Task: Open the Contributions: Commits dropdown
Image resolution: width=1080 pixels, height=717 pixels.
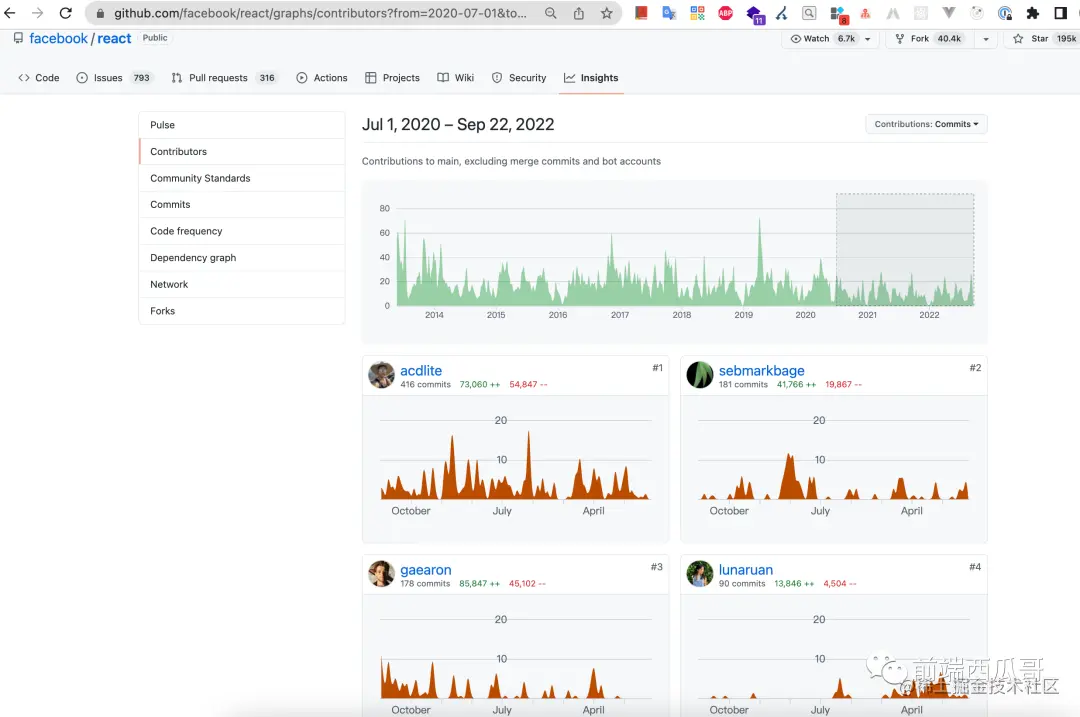Action: (926, 124)
